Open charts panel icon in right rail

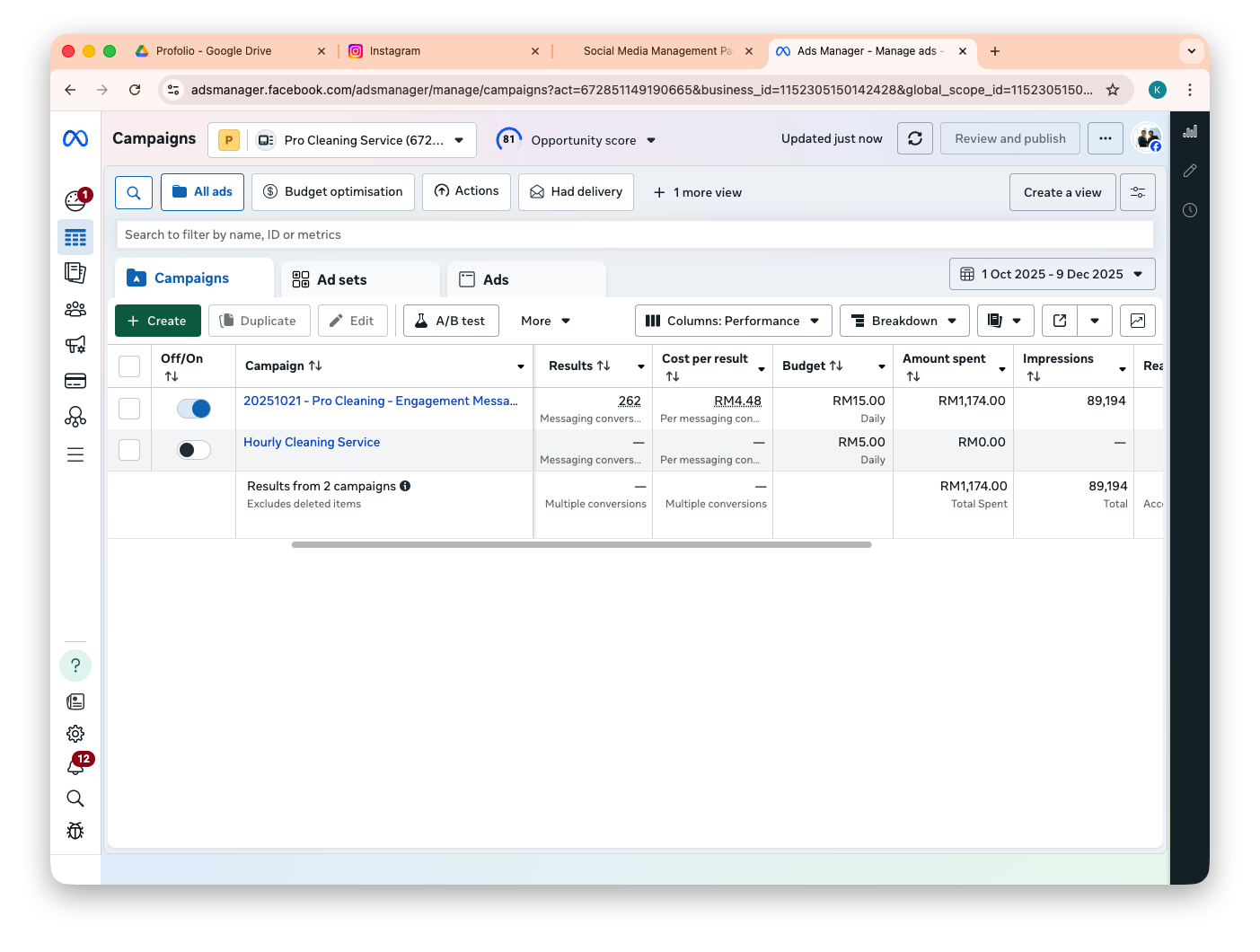tap(1190, 131)
